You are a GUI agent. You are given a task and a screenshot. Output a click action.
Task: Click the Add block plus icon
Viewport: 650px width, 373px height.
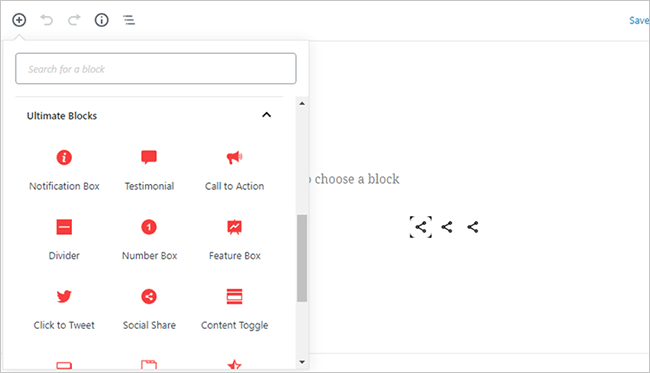19,20
